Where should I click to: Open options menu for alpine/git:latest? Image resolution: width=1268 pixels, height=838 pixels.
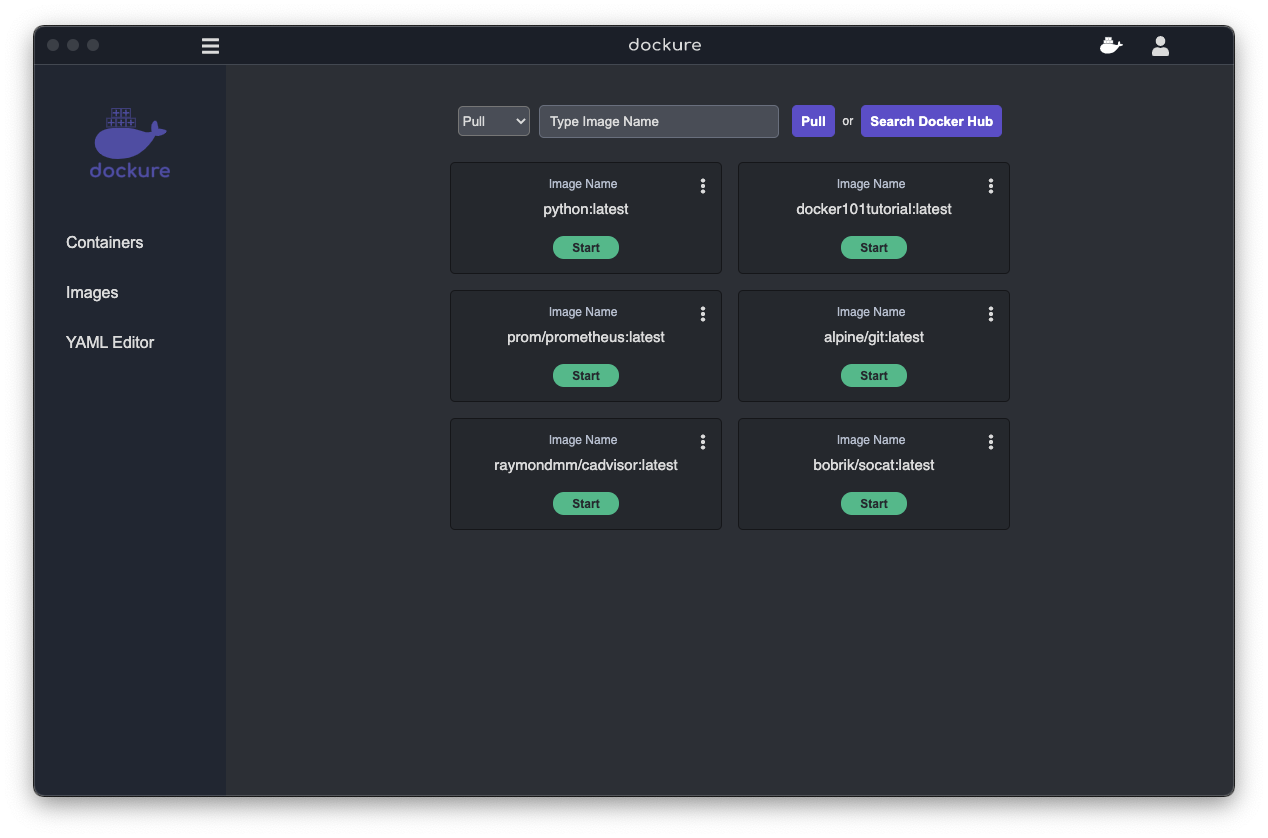(991, 314)
